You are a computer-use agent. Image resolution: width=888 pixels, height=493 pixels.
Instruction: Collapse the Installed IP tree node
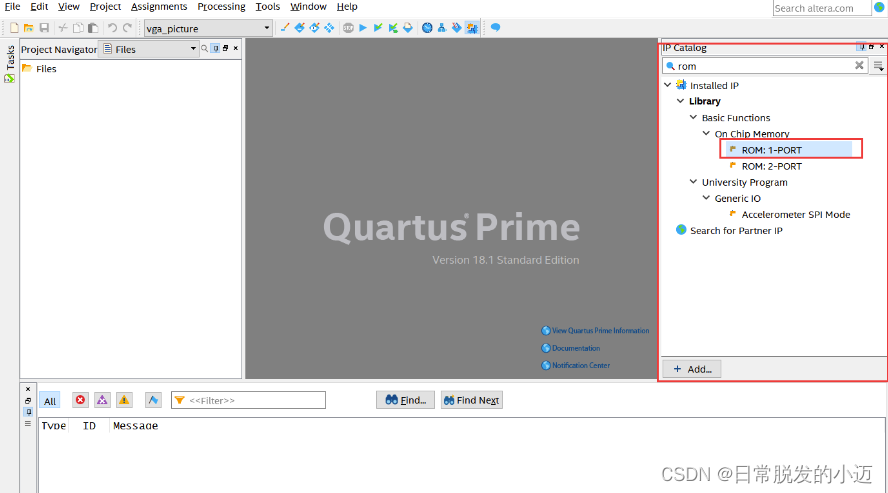(x=668, y=85)
